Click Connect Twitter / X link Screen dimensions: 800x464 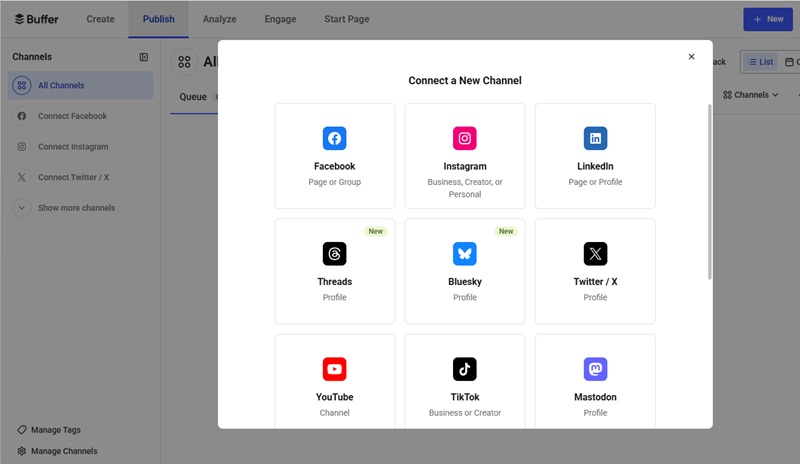click(73, 177)
